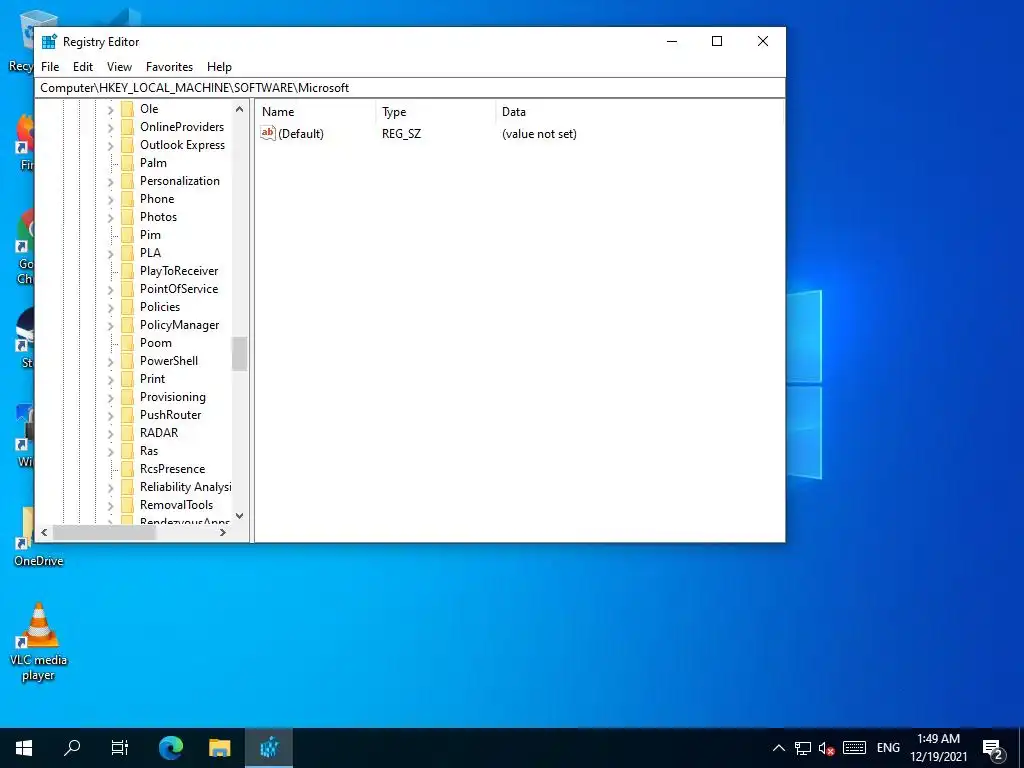Select the Phone folder icon

pyautogui.click(x=127, y=199)
